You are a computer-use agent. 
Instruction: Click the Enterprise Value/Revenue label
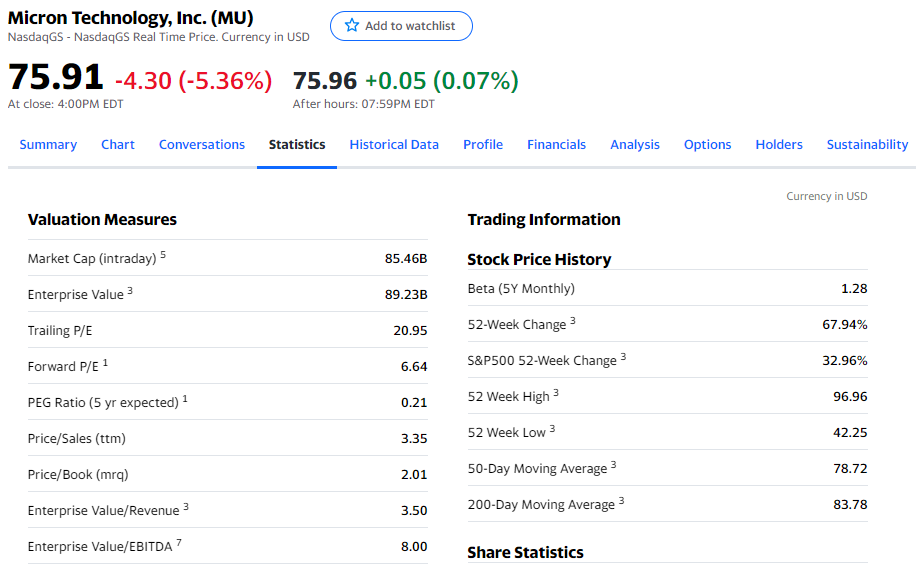pos(103,511)
